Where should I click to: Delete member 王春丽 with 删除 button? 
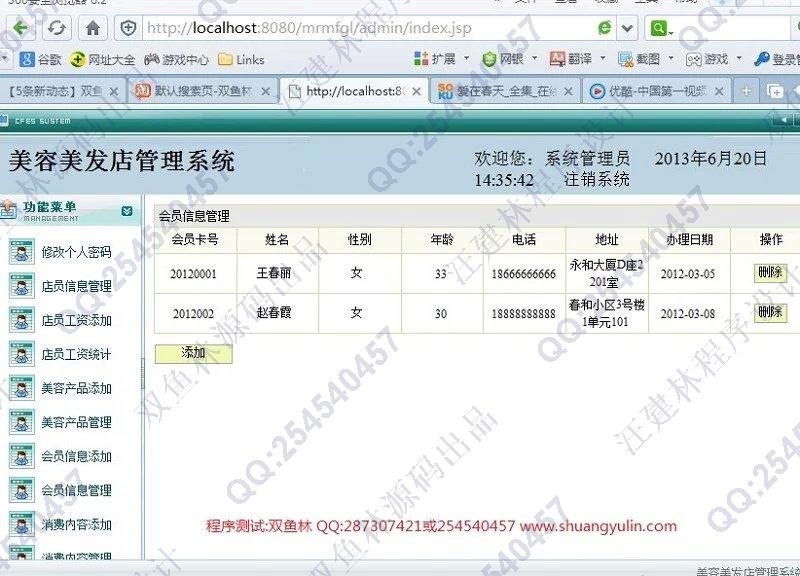(x=770, y=272)
